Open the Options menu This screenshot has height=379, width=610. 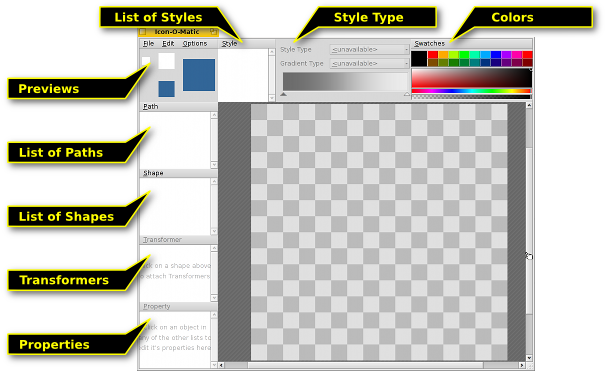click(x=195, y=44)
